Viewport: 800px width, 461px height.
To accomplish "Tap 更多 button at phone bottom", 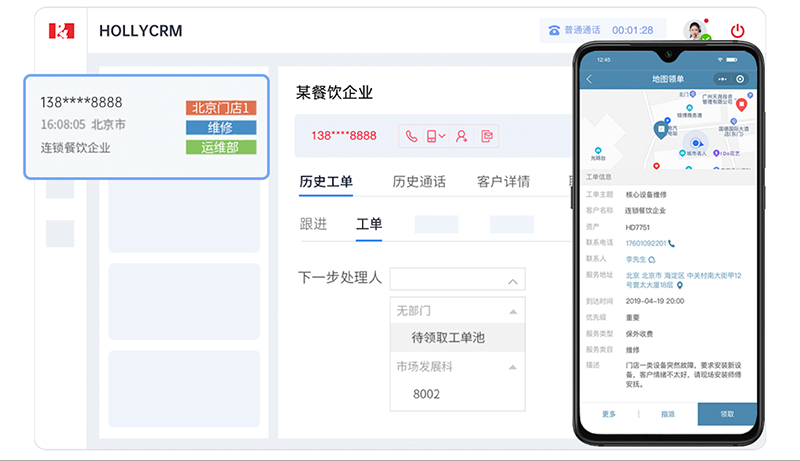I will (609, 414).
